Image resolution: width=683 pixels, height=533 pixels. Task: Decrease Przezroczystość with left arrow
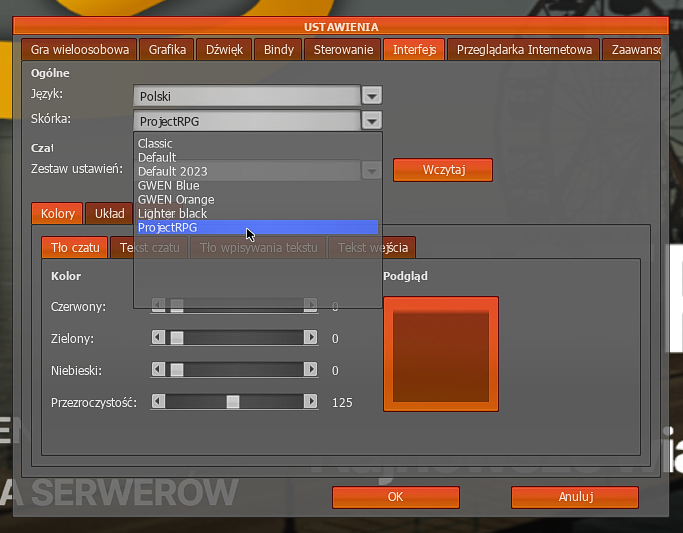pyautogui.click(x=159, y=401)
